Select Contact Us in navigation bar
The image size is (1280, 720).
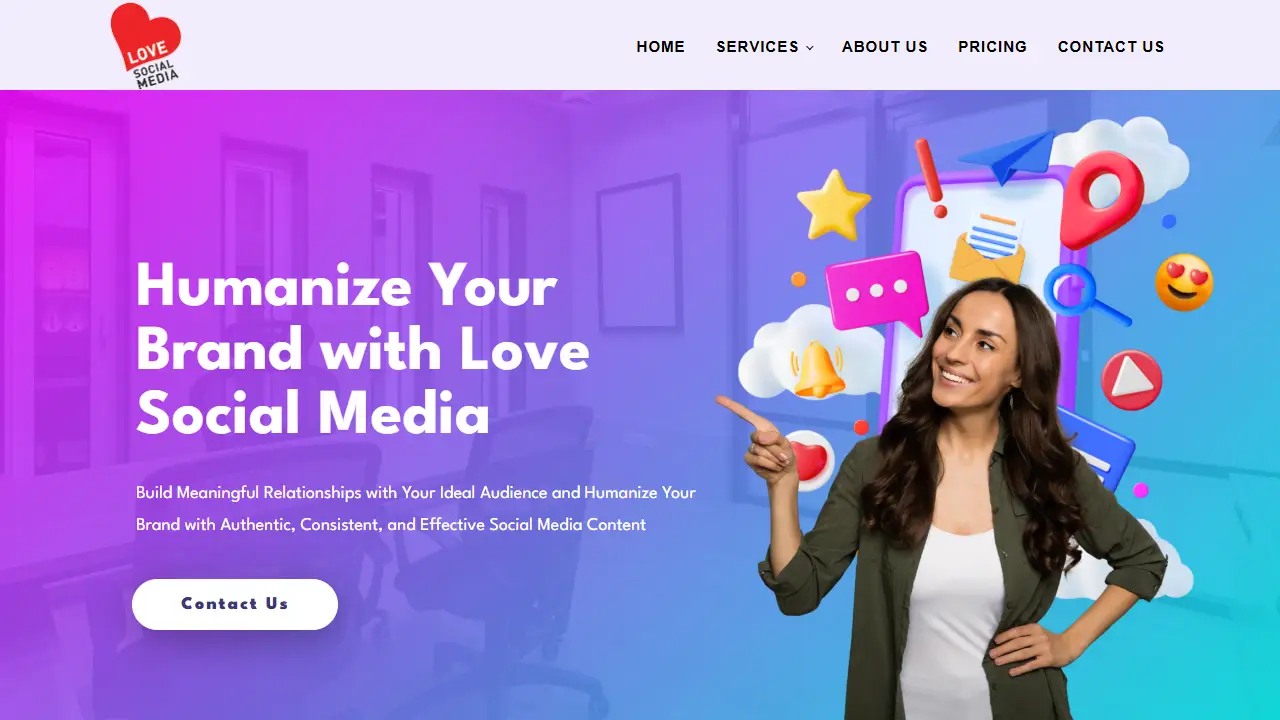point(1111,47)
